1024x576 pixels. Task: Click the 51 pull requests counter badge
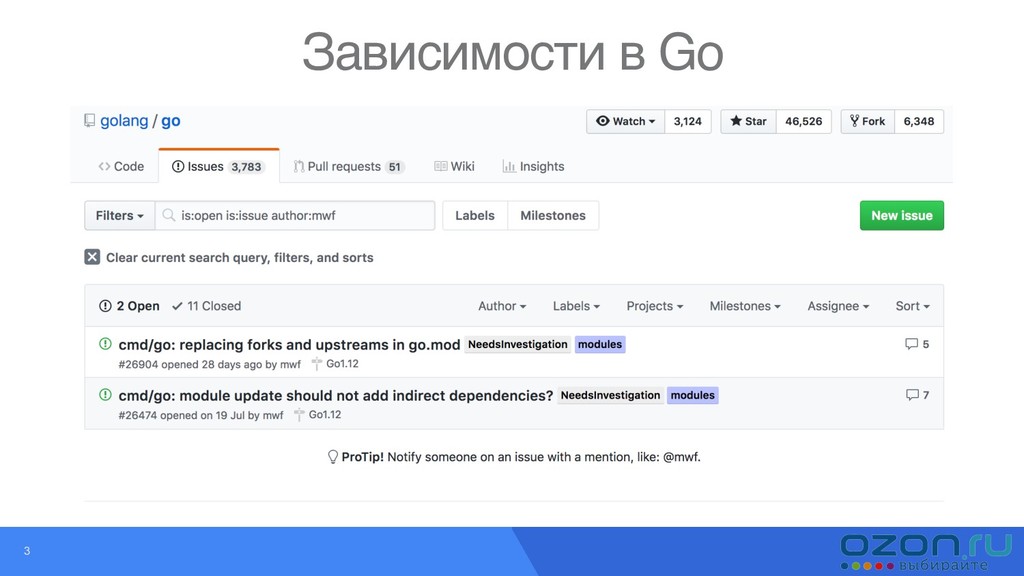(394, 167)
